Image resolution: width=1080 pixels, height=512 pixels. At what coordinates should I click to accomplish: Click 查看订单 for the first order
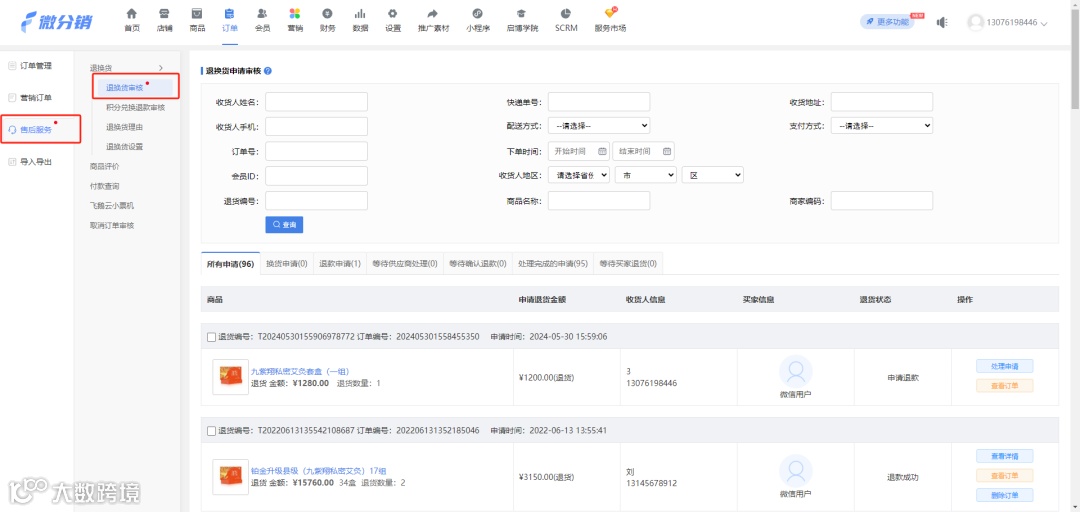tap(1004, 385)
